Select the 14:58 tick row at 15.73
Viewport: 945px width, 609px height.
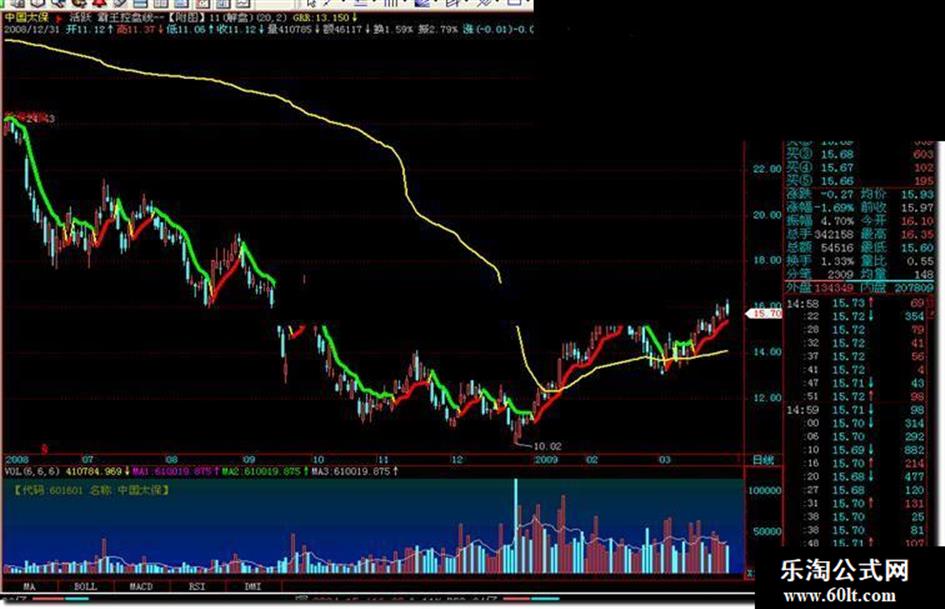(x=856, y=303)
